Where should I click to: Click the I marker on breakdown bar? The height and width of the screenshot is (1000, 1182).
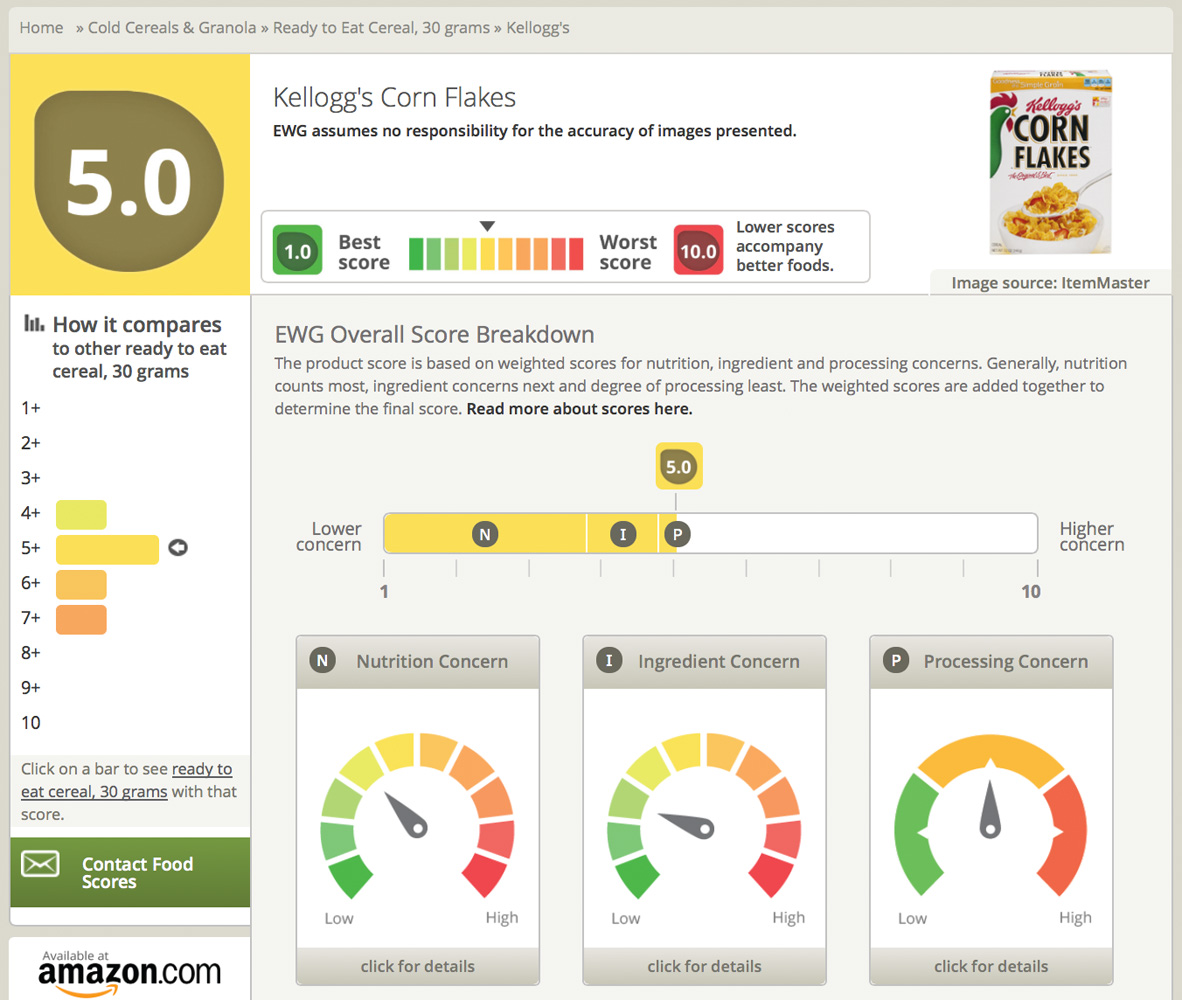[x=623, y=534]
